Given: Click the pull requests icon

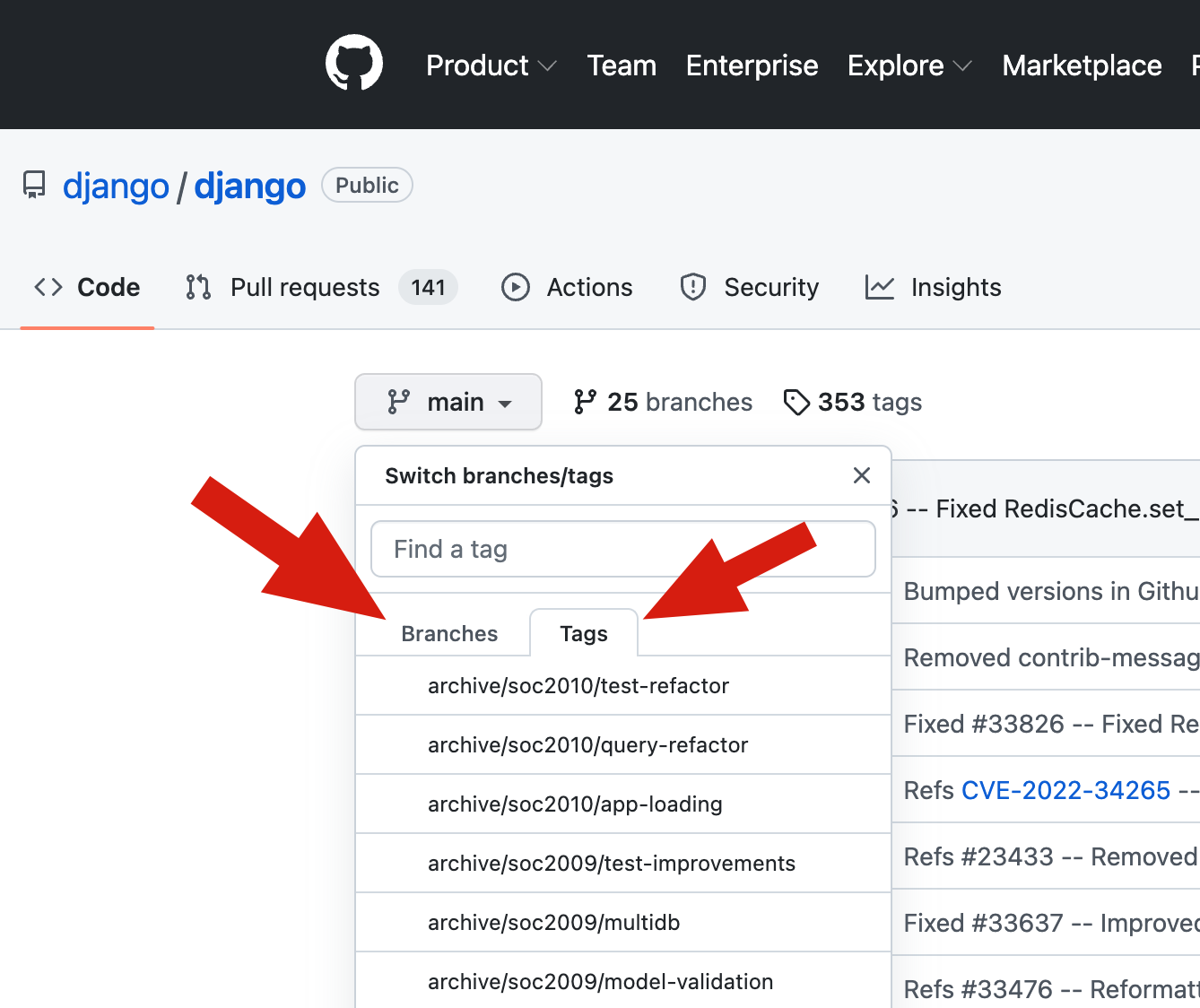Looking at the screenshot, I should tap(198, 287).
